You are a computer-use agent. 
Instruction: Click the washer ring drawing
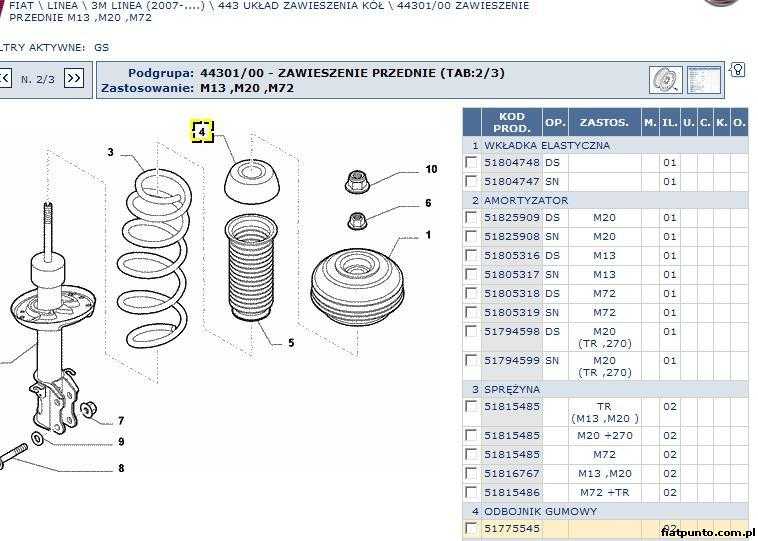coord(37,439)
